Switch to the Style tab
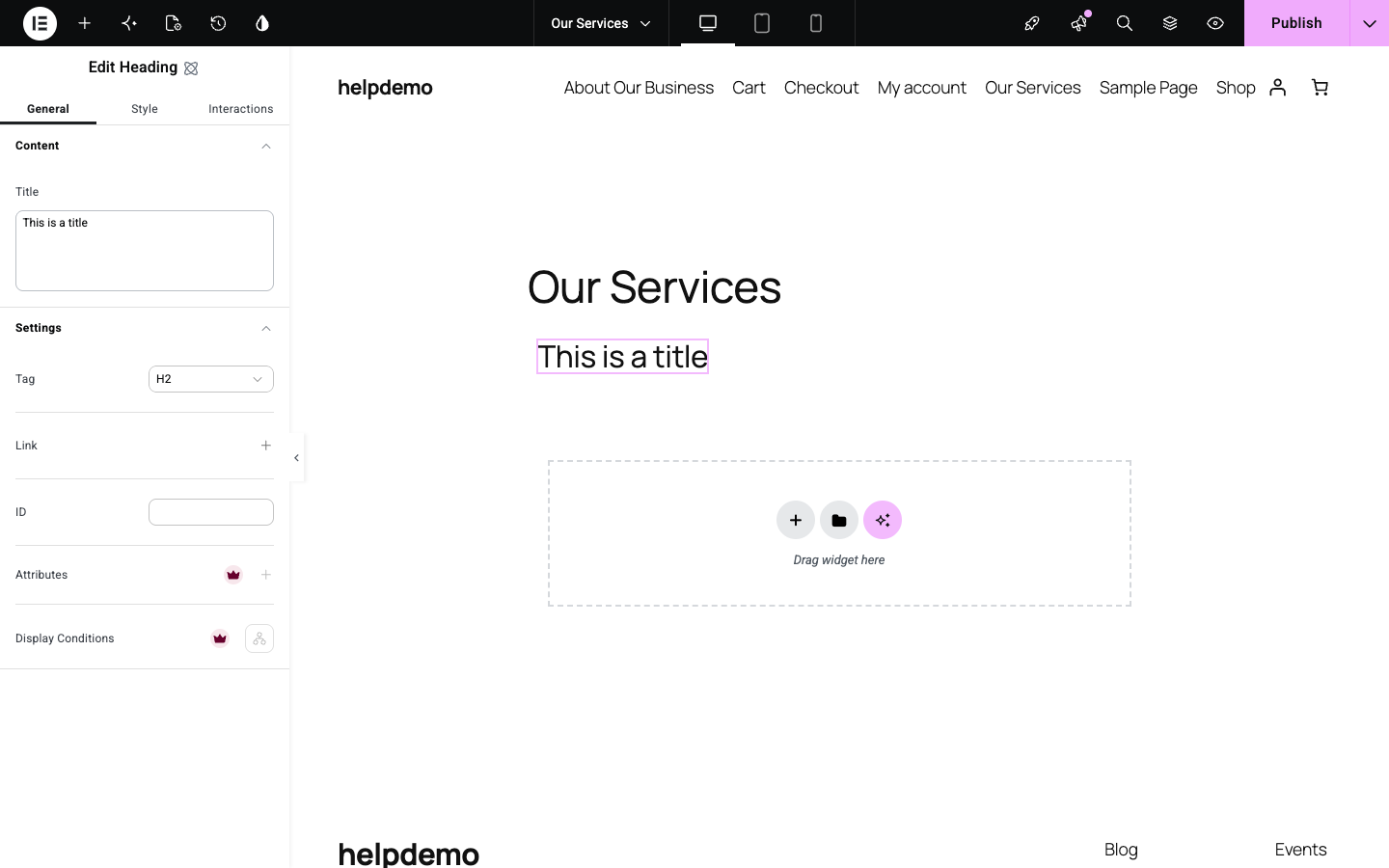Viewport: 1389px width, 868px height. (145, 109)
